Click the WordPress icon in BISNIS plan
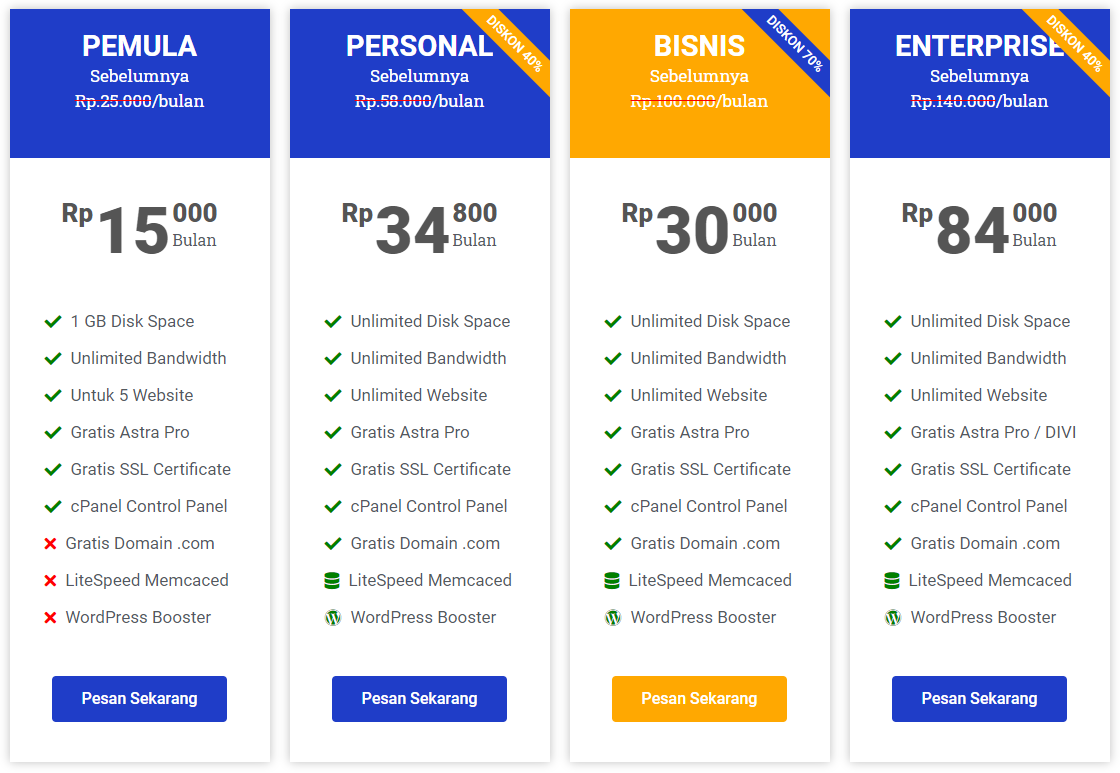Image resolution: width=1120 pixels, height=773 pixels. [x=613, y=618]
